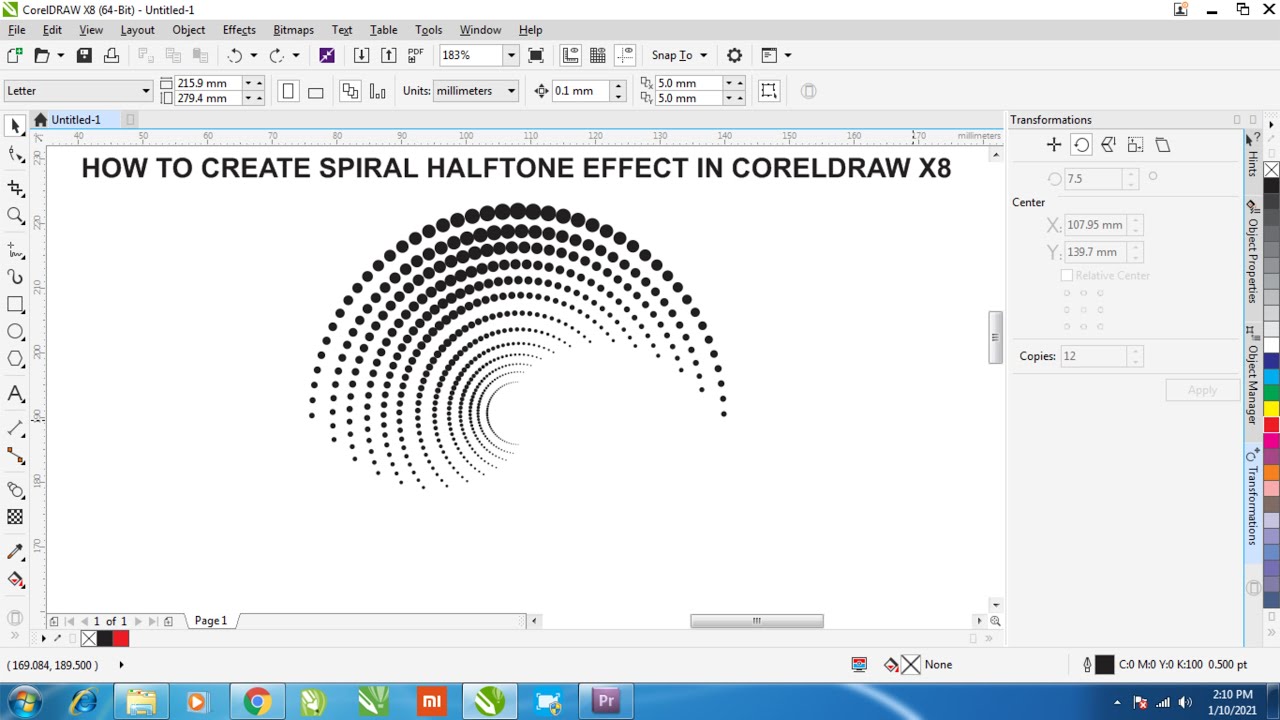The width and height of the screenshot is (1280, 720).
Task: Choose the Transparency checkerboard tool
Action: 15,517
